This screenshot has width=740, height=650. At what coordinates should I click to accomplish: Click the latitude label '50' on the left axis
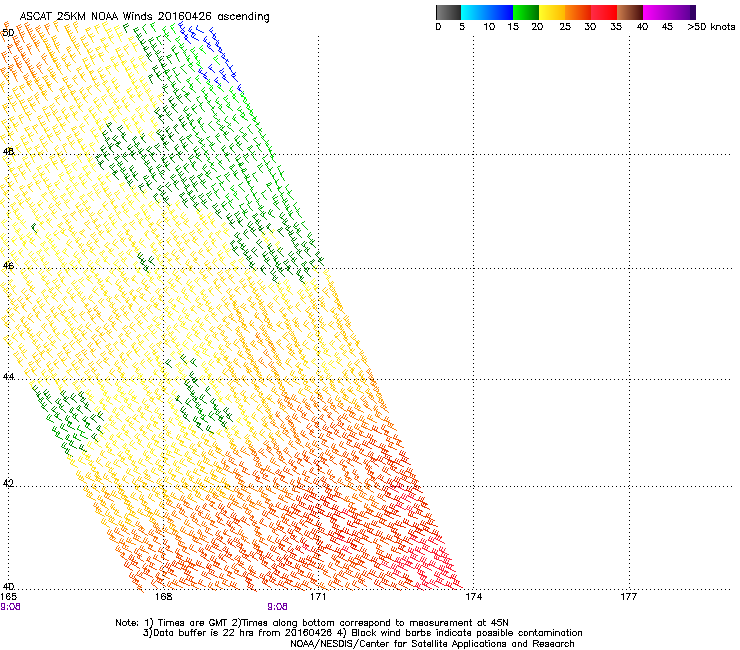[8, 33]
